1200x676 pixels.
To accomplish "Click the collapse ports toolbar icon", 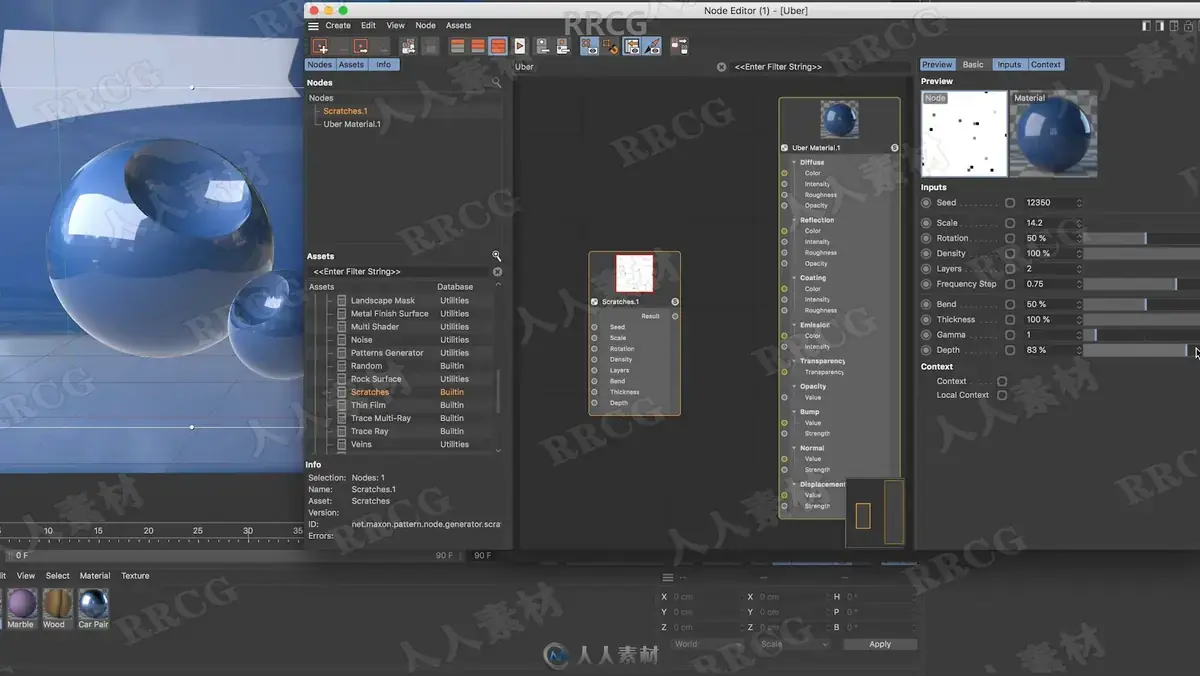I will click(x=542, y=46).
